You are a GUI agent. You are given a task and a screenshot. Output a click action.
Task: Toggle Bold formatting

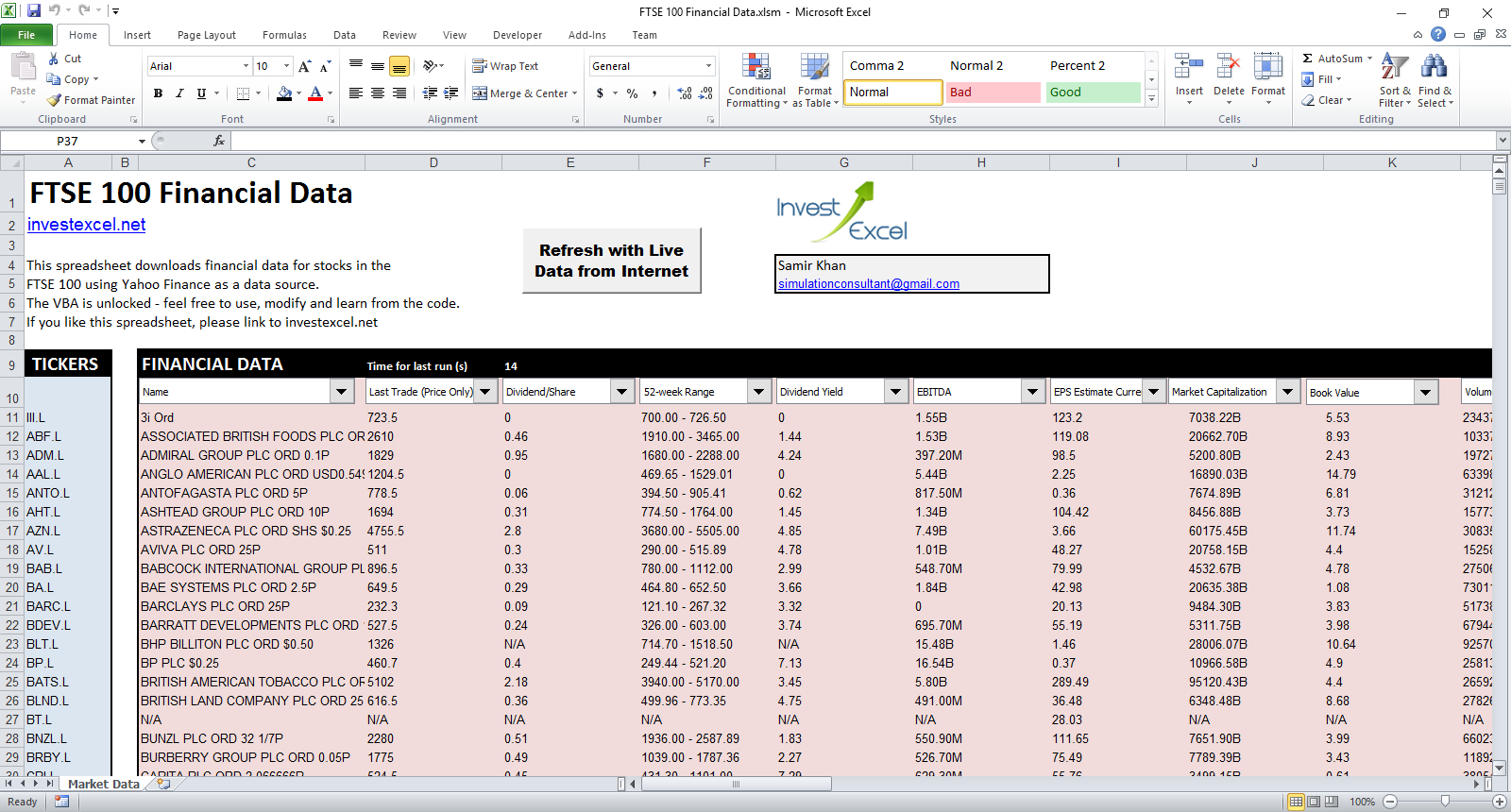click(x=158, y=93)
